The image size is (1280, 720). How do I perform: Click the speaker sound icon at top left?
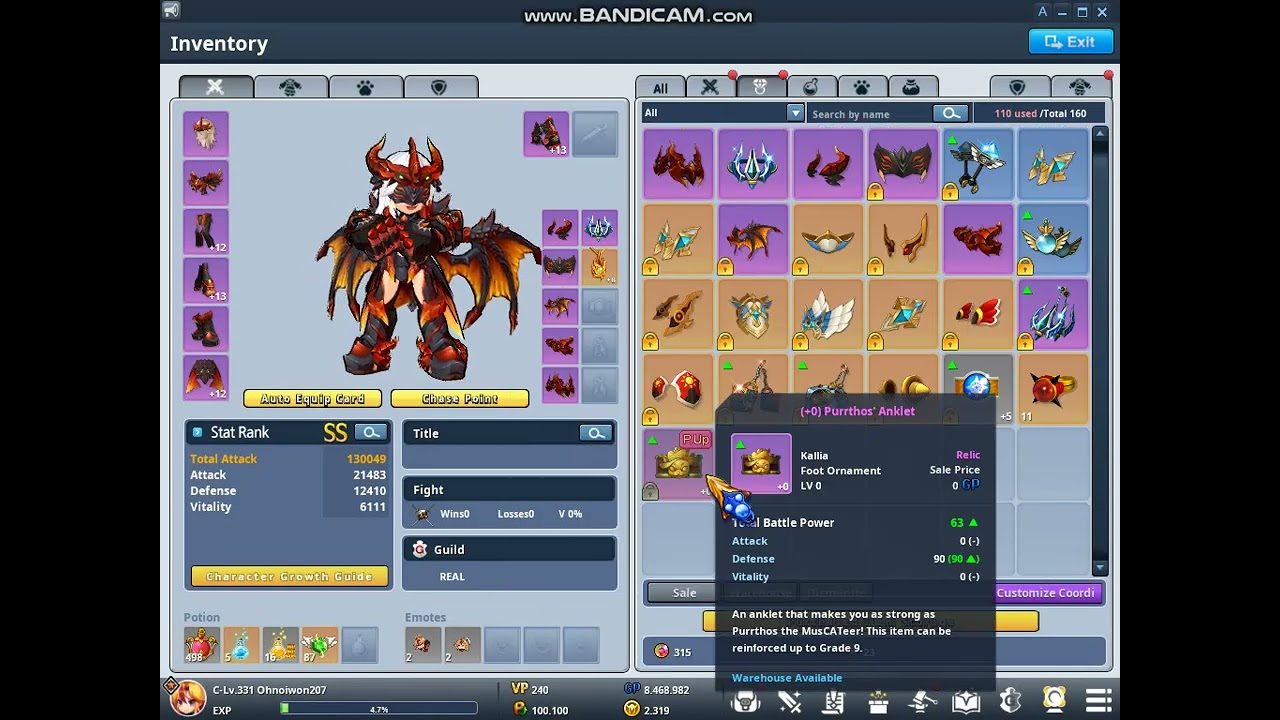click(x=171, y=10)
